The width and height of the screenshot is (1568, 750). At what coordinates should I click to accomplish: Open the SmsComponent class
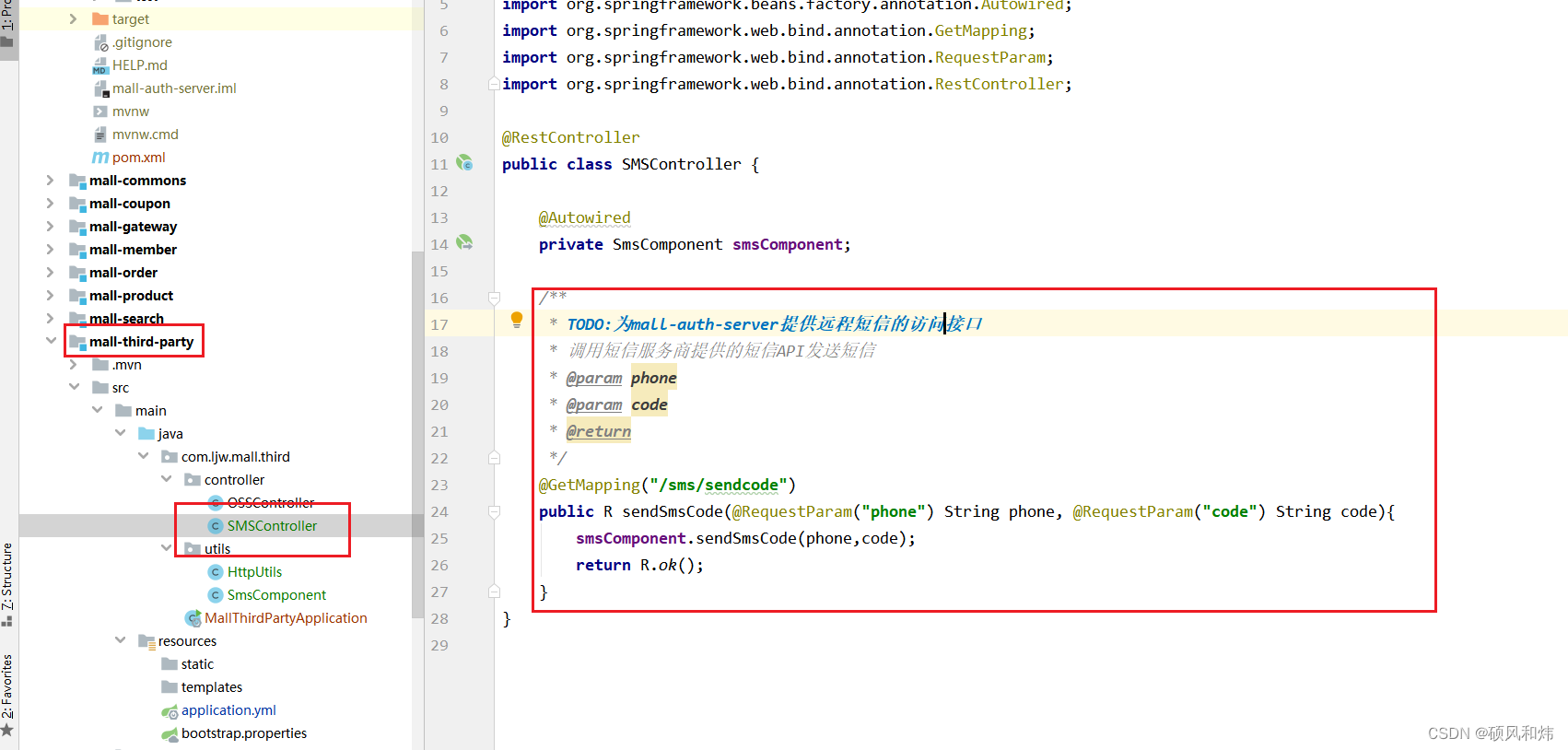coord(276,595)
